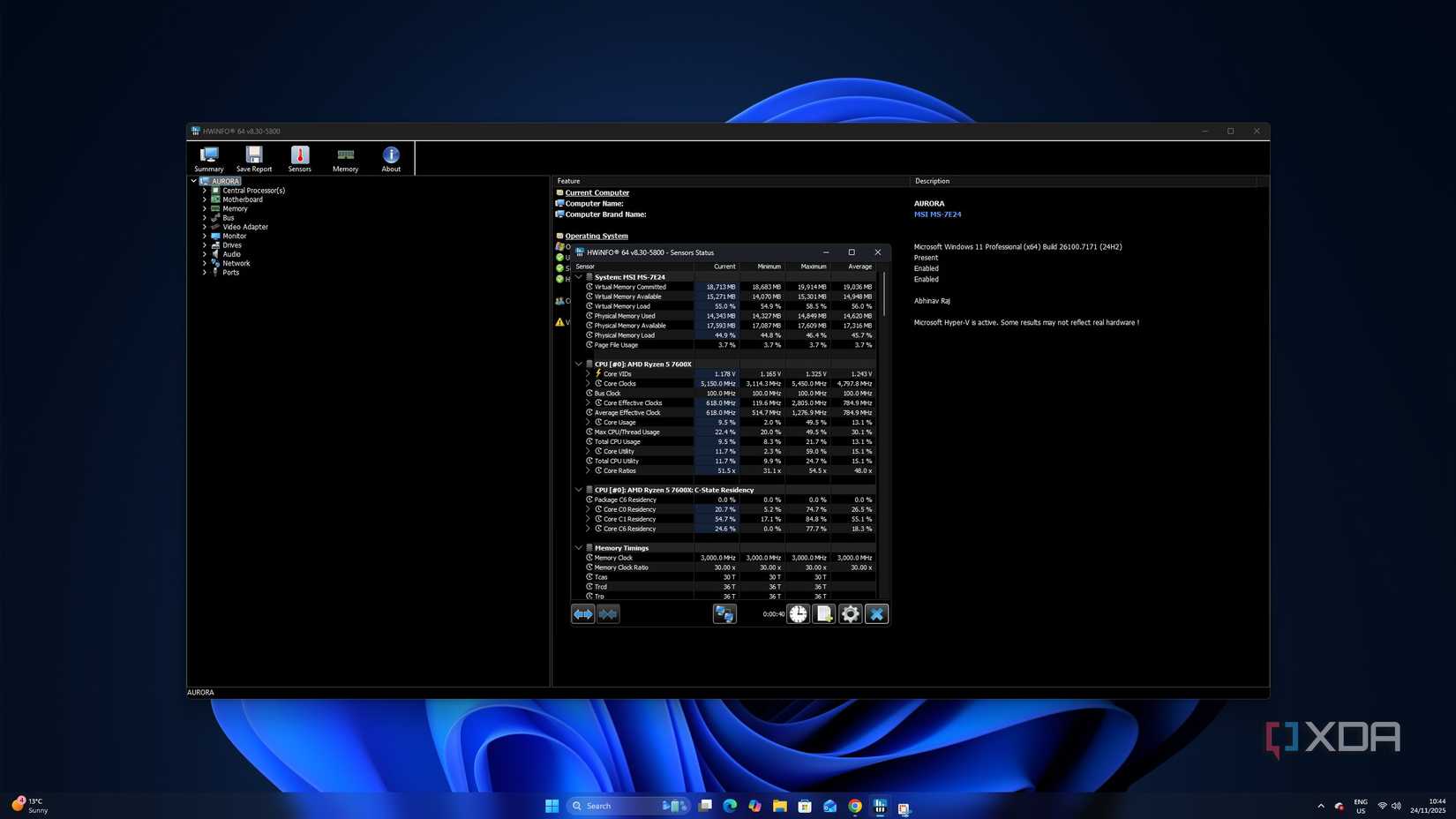
Task: Close sensors with the blue X button
Action: [876, 614]
